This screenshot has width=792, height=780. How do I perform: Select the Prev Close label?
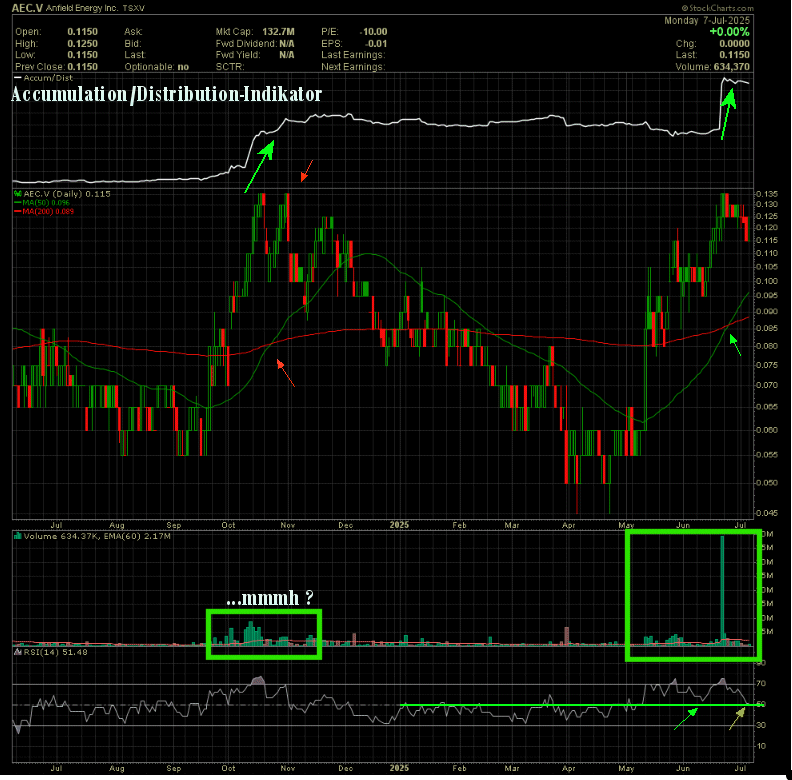[x=40, y=67]
